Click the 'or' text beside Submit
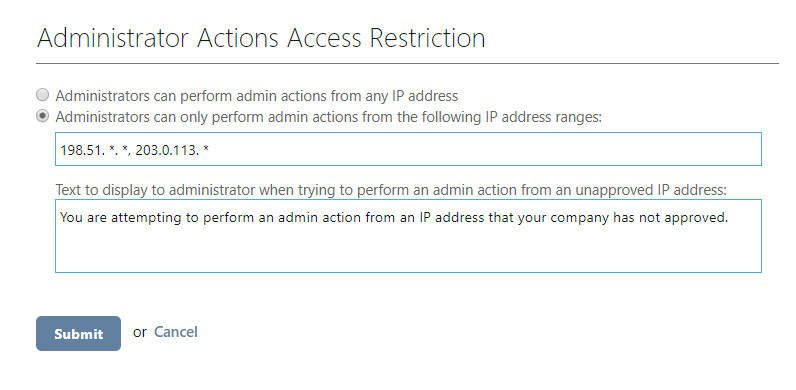This screenshot has width=796, height=390. 140,332
